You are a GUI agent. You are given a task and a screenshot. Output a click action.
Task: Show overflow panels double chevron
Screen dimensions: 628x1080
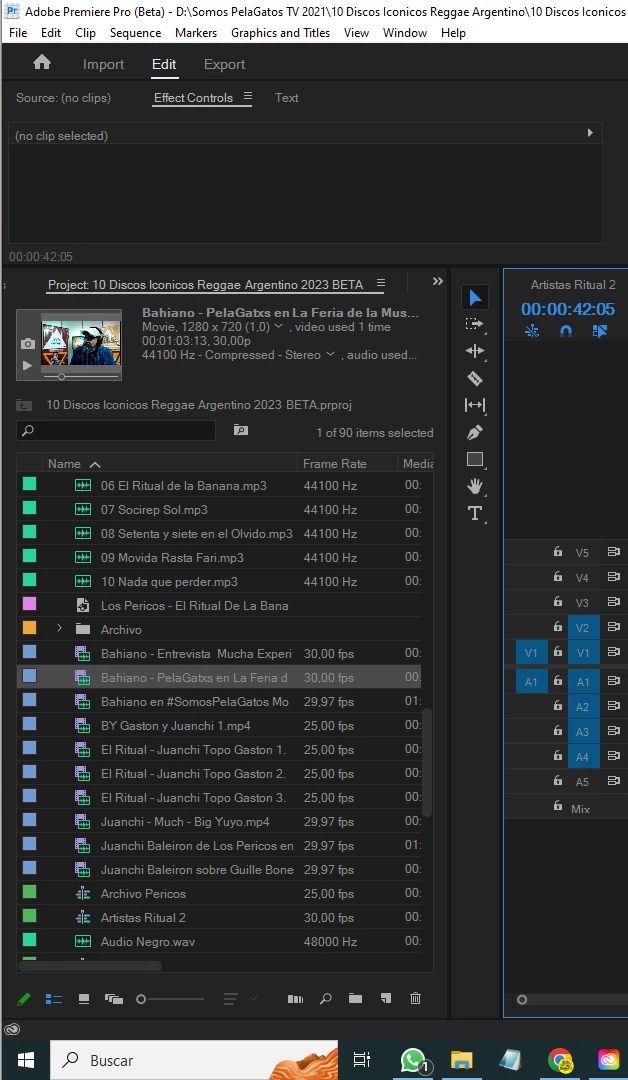pos(437,281)
